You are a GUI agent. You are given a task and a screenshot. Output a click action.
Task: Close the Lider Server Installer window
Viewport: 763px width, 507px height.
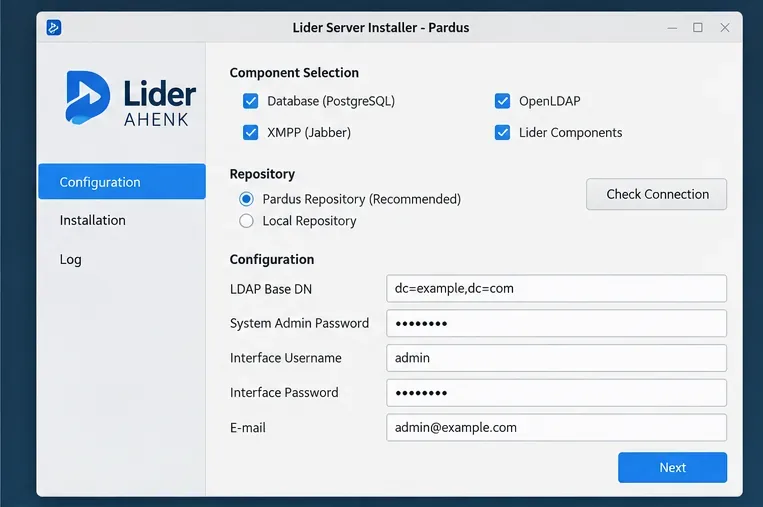[x=725, y=28]
